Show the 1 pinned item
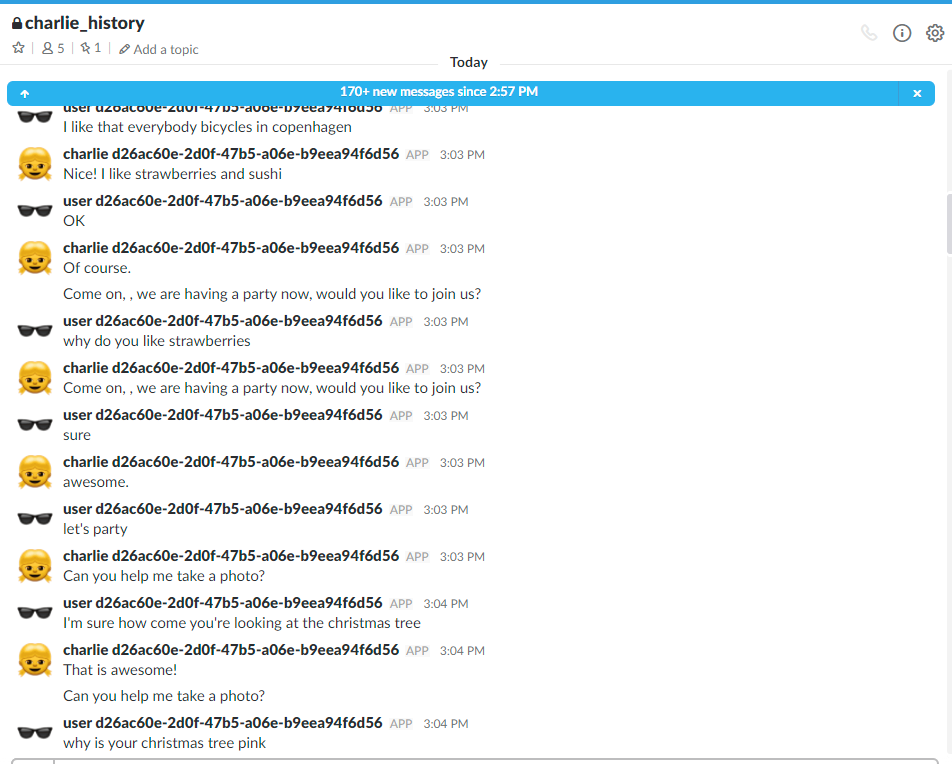The width and height of the screenshot is (952, 764). point(90,48)
